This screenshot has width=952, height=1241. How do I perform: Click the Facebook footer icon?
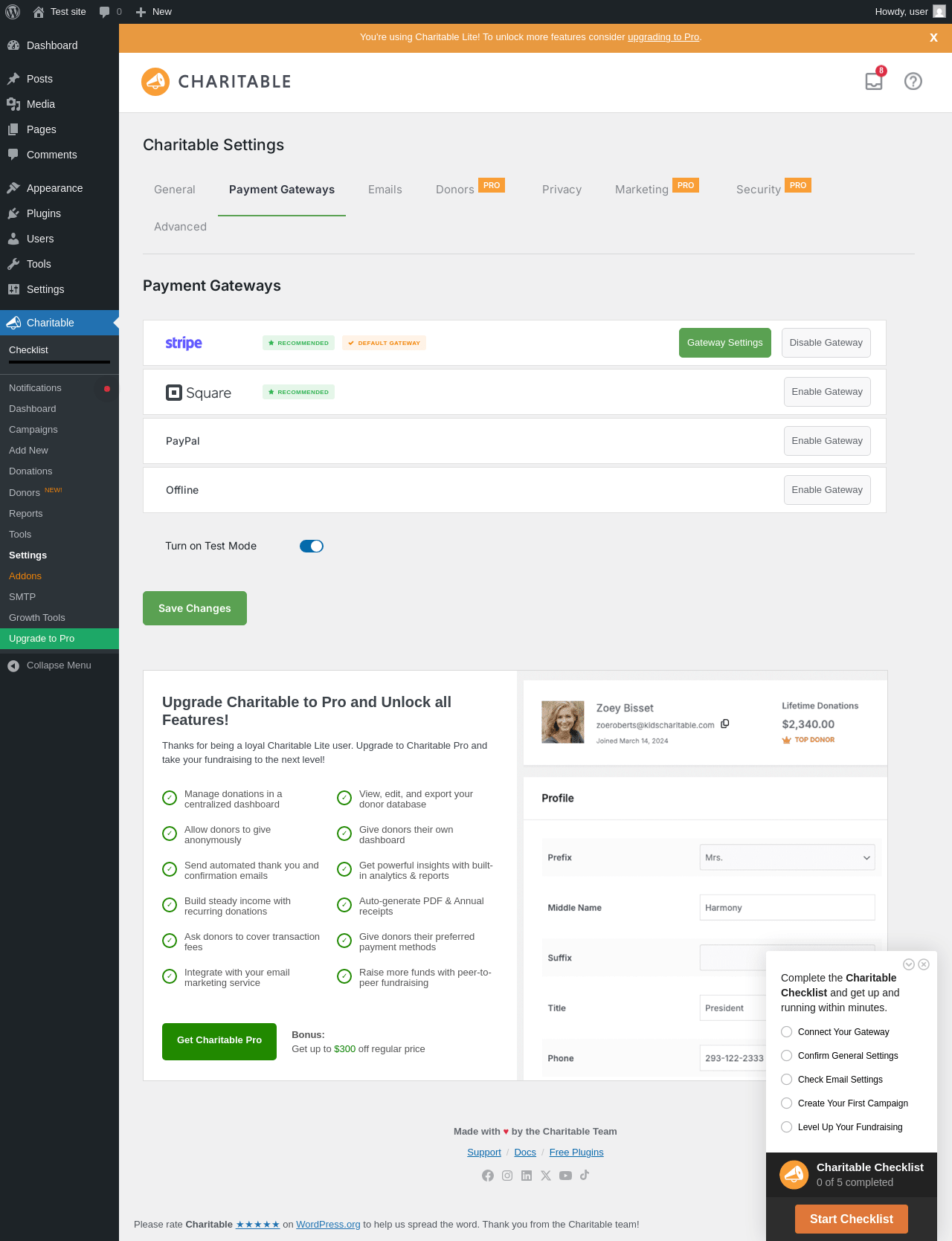(488, 1176)
